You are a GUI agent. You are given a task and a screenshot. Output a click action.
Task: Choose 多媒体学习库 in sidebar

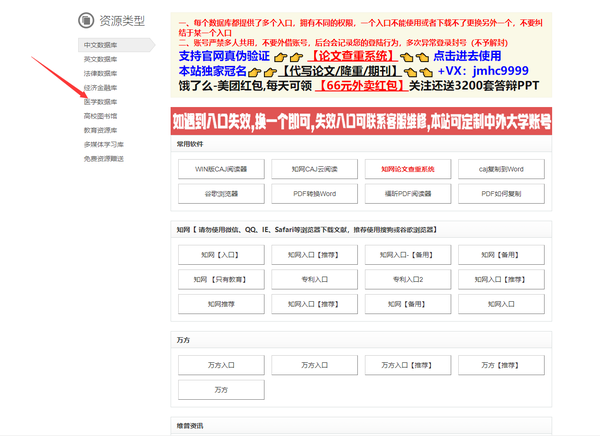coord(104,144)
